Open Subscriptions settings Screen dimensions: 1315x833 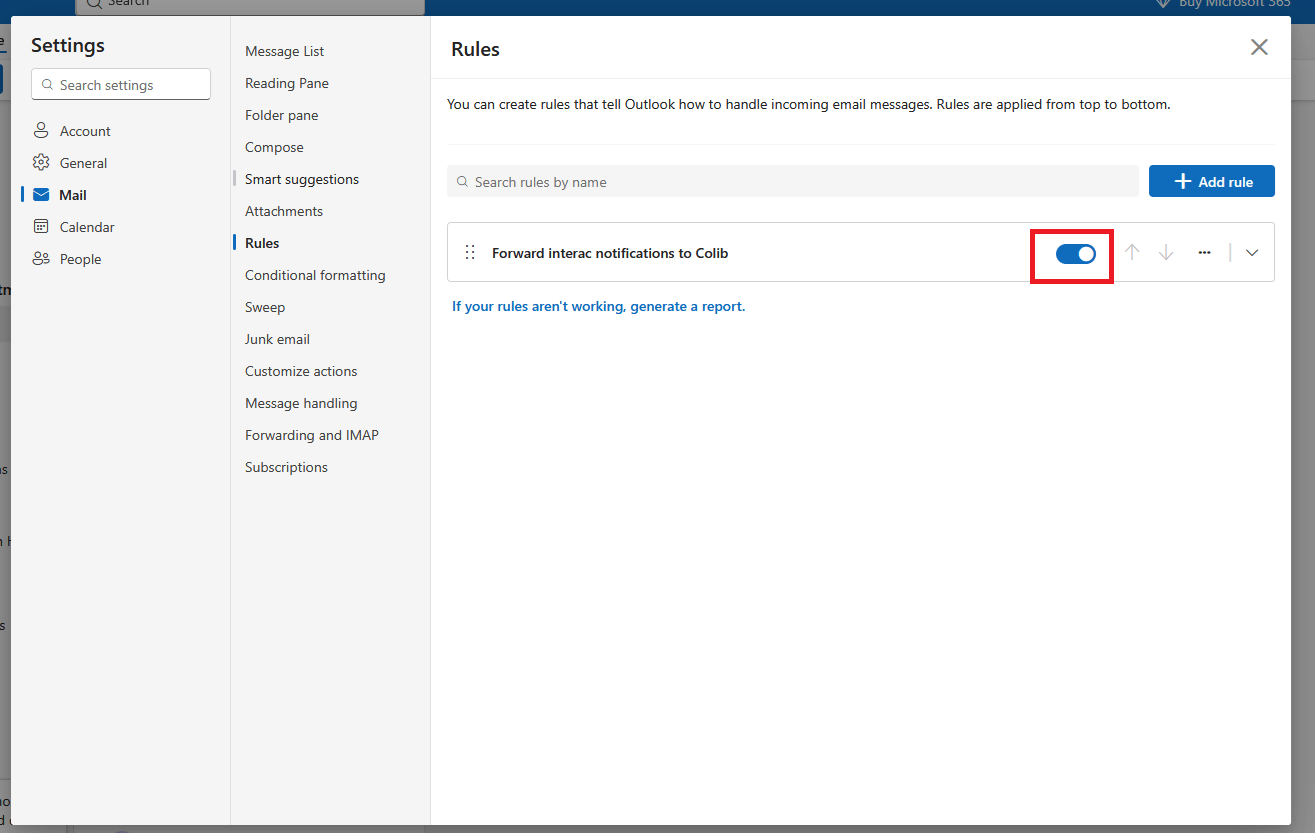click(286, 467)
